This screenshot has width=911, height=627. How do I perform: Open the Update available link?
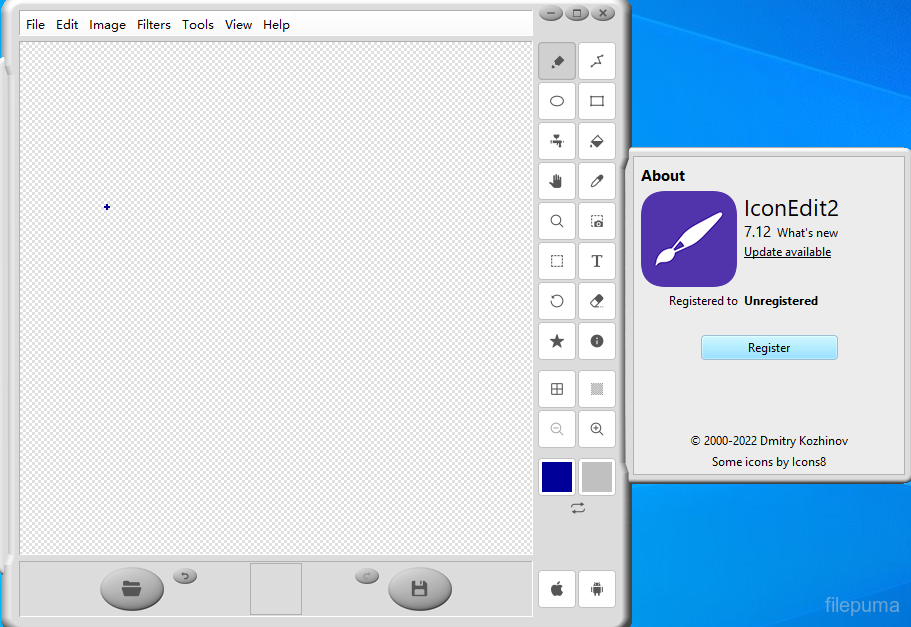point(787,252)
